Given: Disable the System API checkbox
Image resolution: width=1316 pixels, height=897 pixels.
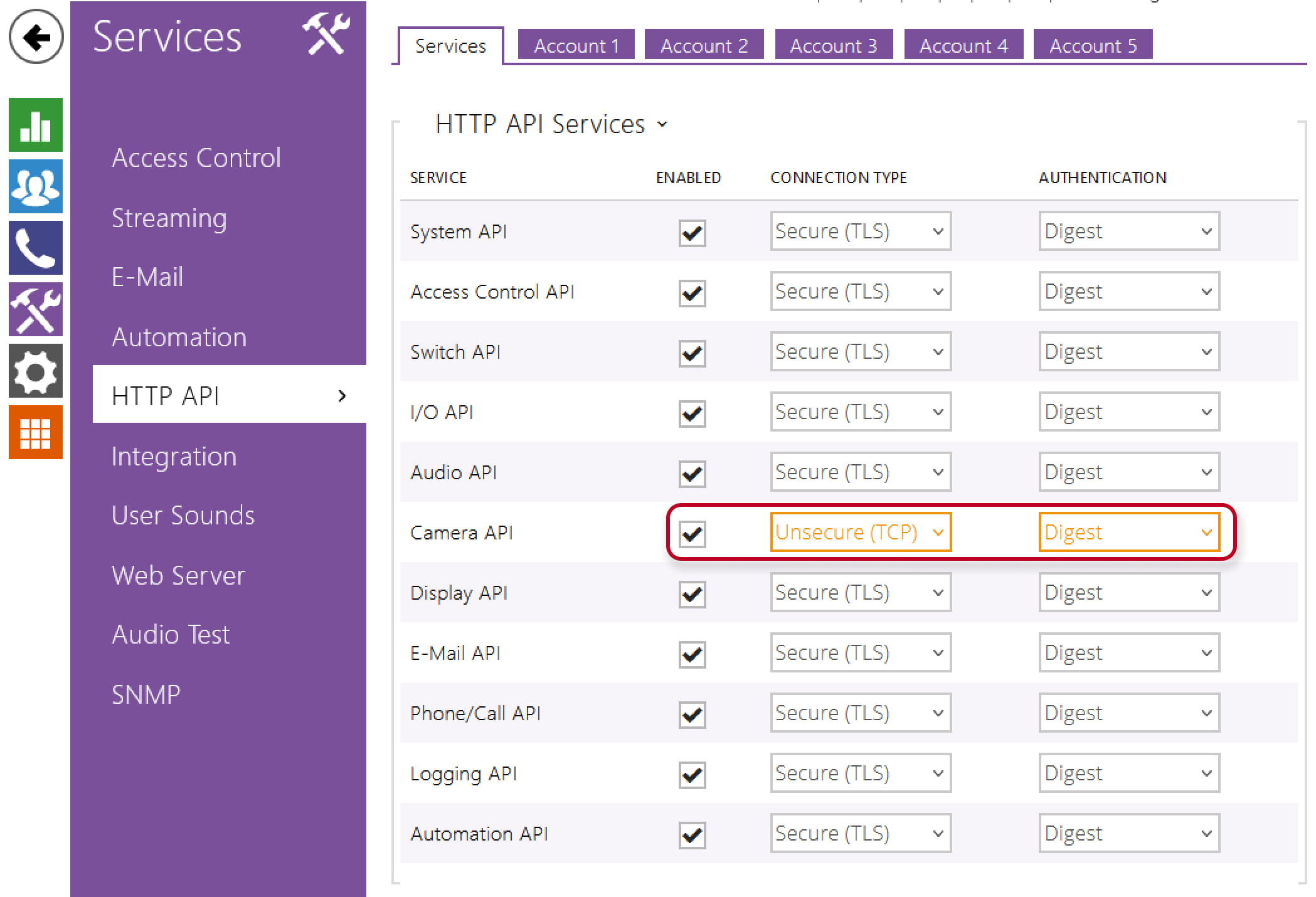Looking at the screenshot, I should tap(692, 233).
